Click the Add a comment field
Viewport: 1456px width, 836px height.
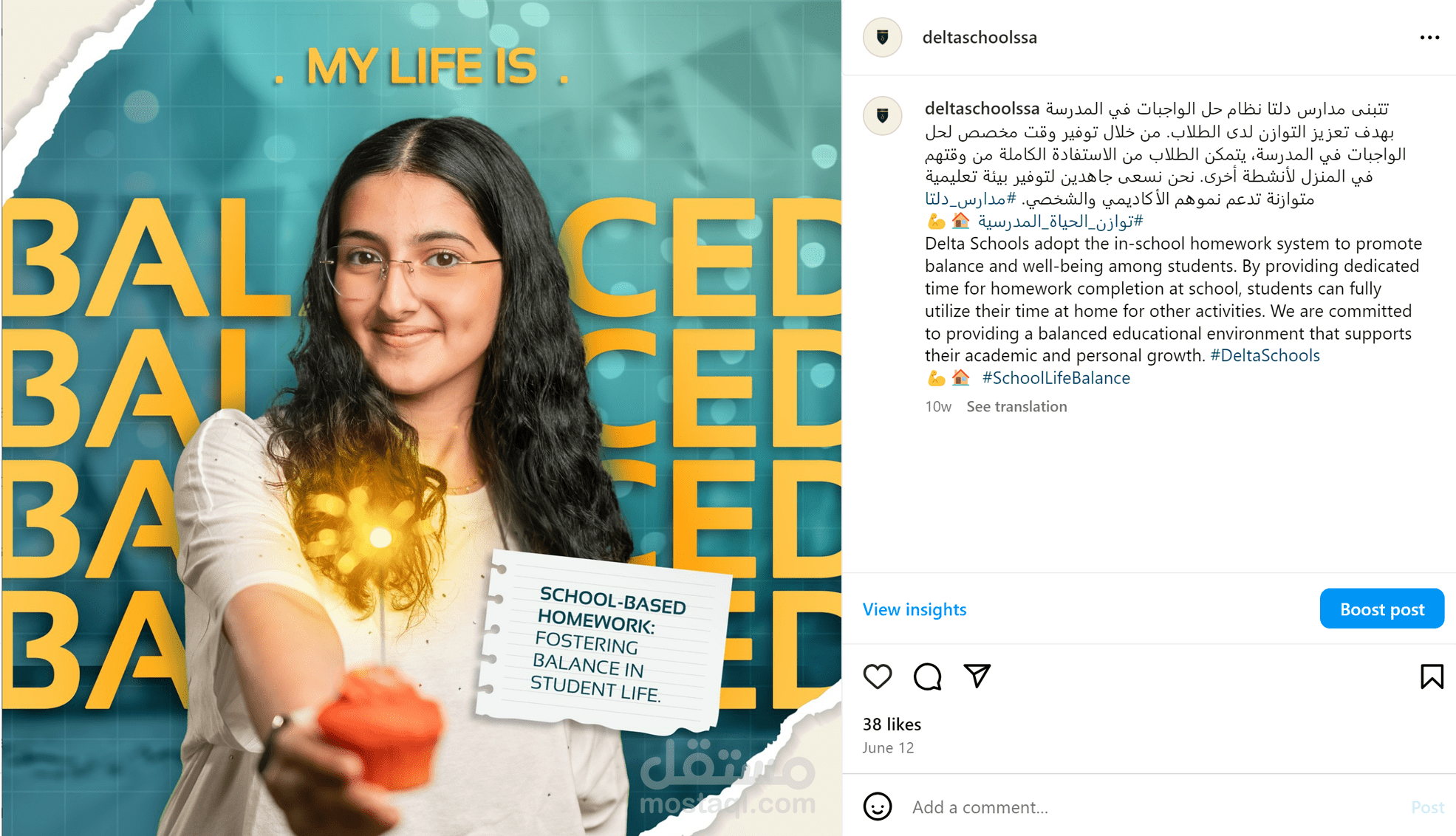(x=1152, y=806)
